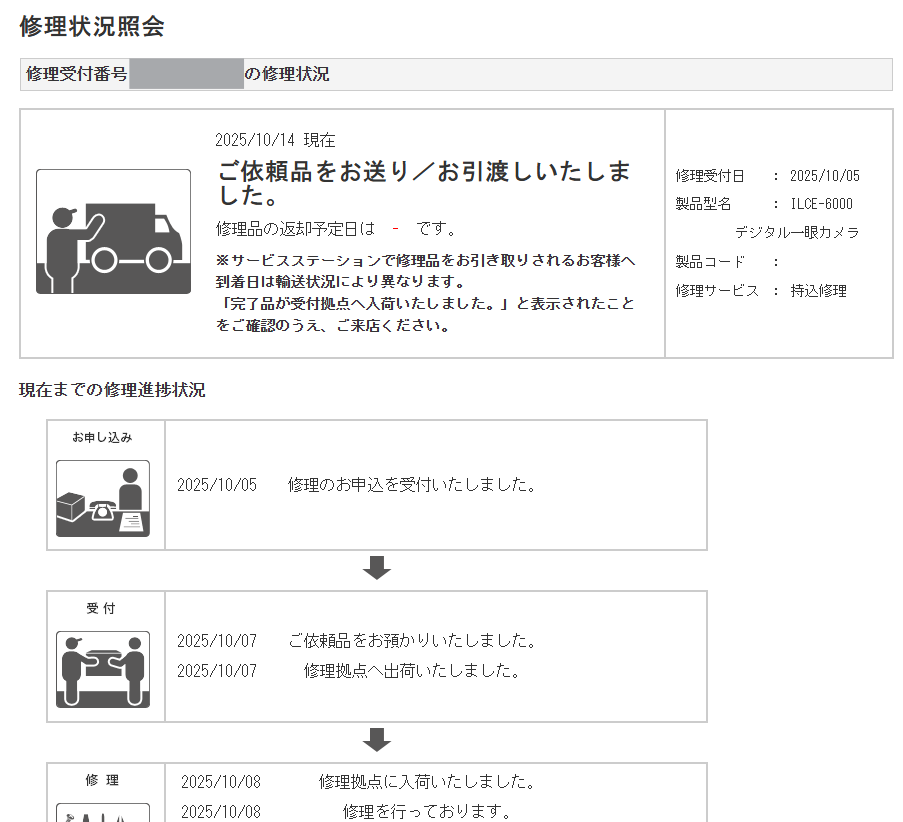Click the ご依頼品をお預かりいたしました entry
The width and height of the screenshot is (903, 822).
click(x=412, y=640)
